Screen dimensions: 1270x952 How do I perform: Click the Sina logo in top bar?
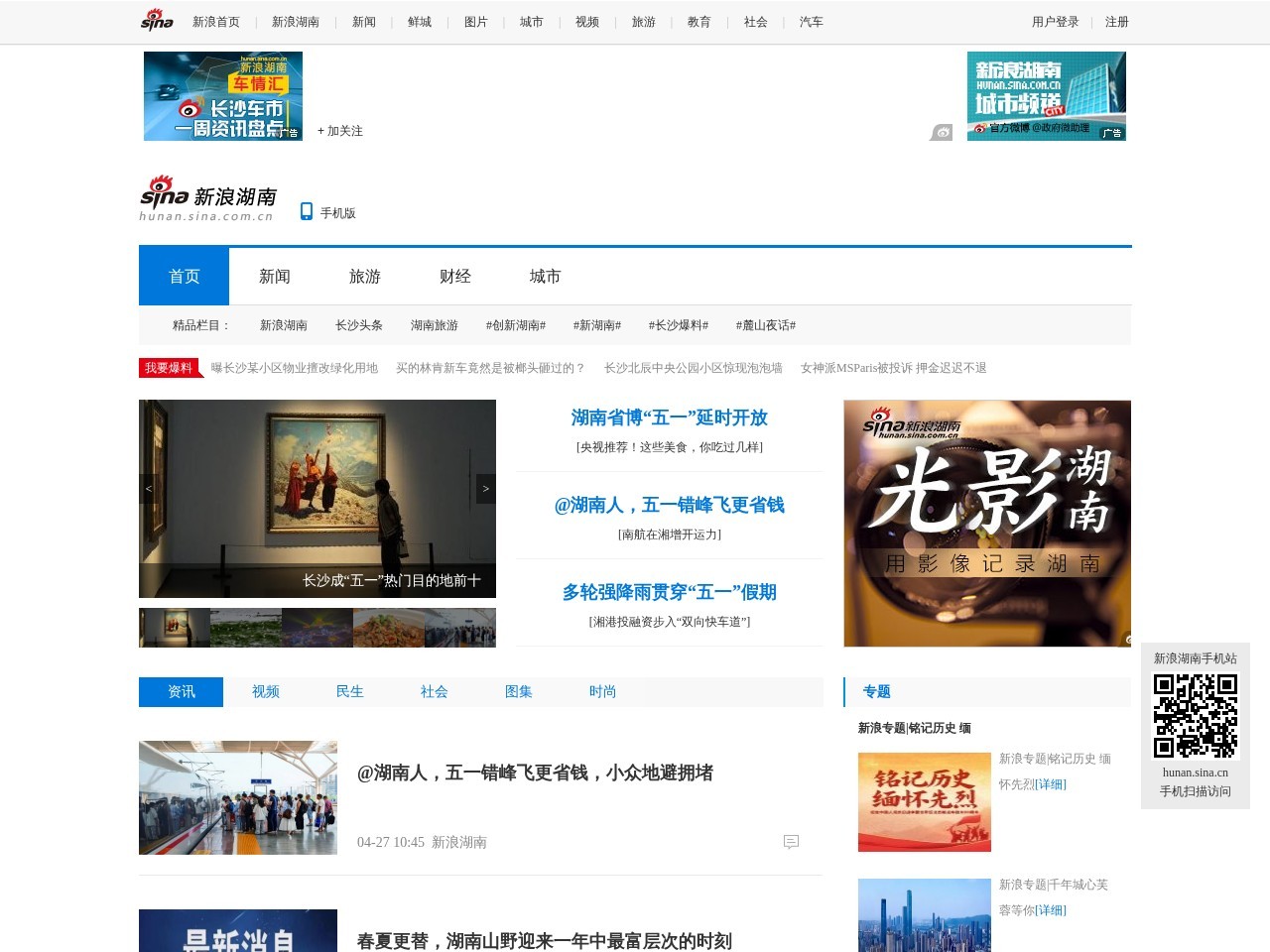coord(157,21)
